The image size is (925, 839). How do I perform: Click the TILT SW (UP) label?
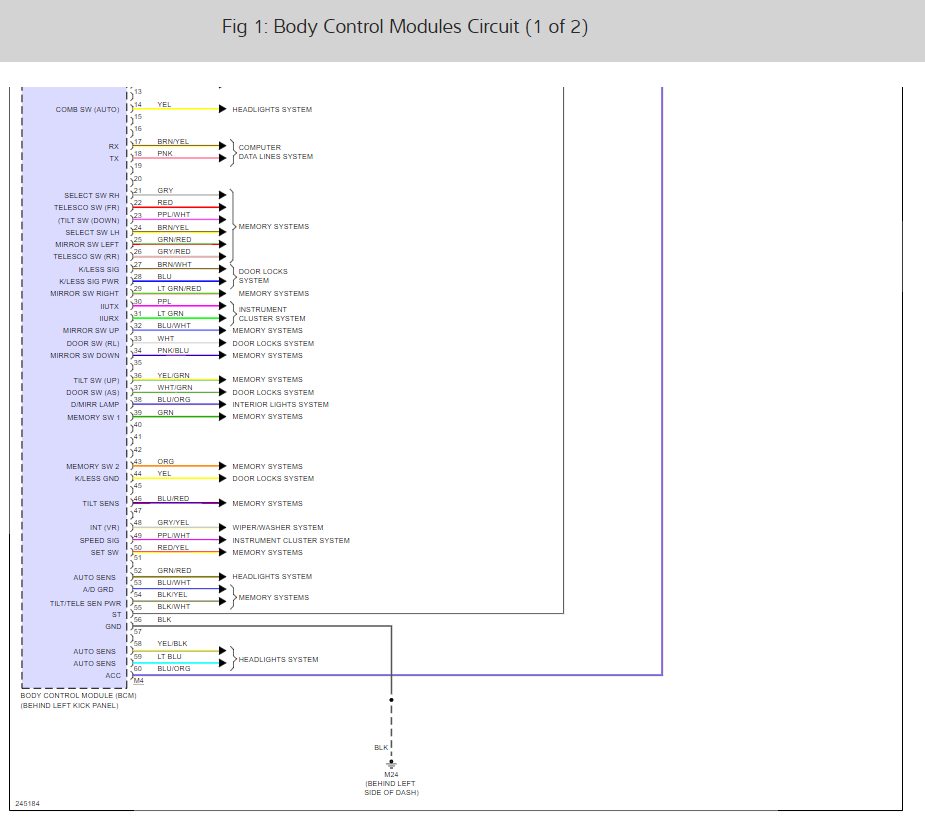[x=96, y=381]
